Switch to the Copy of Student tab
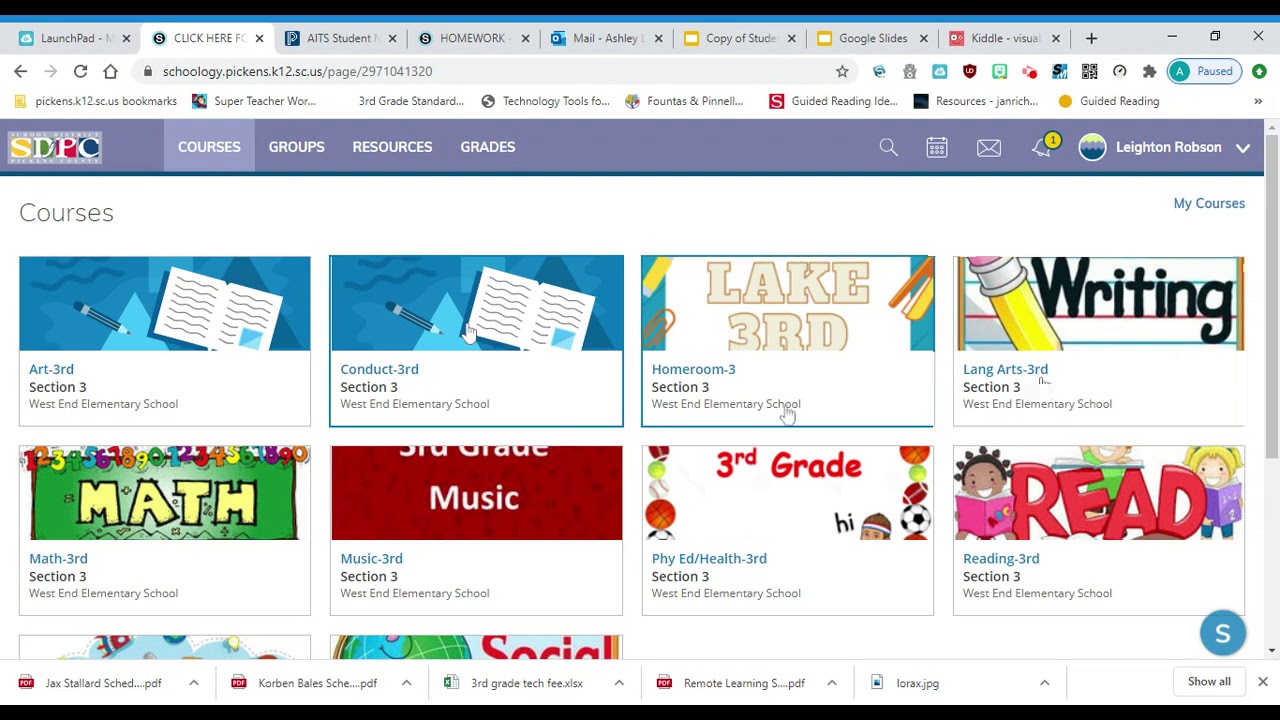 740,38
